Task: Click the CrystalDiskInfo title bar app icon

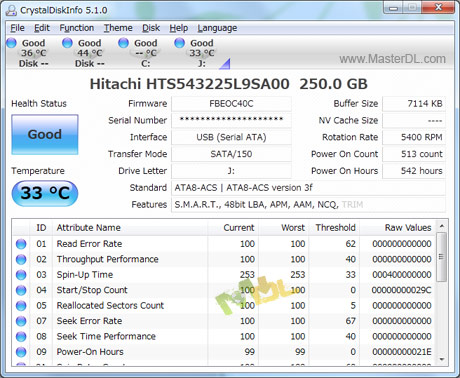Action: coord(11,11)
